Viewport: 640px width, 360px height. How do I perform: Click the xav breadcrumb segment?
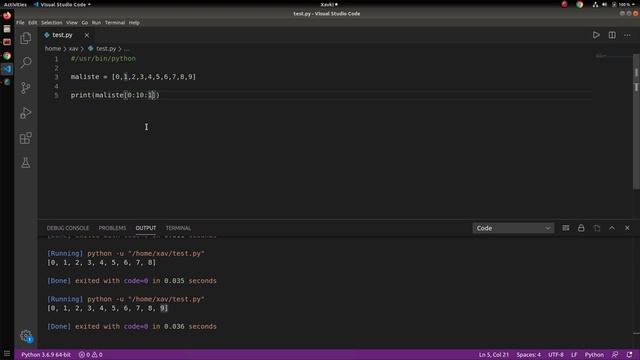point(73,49)
